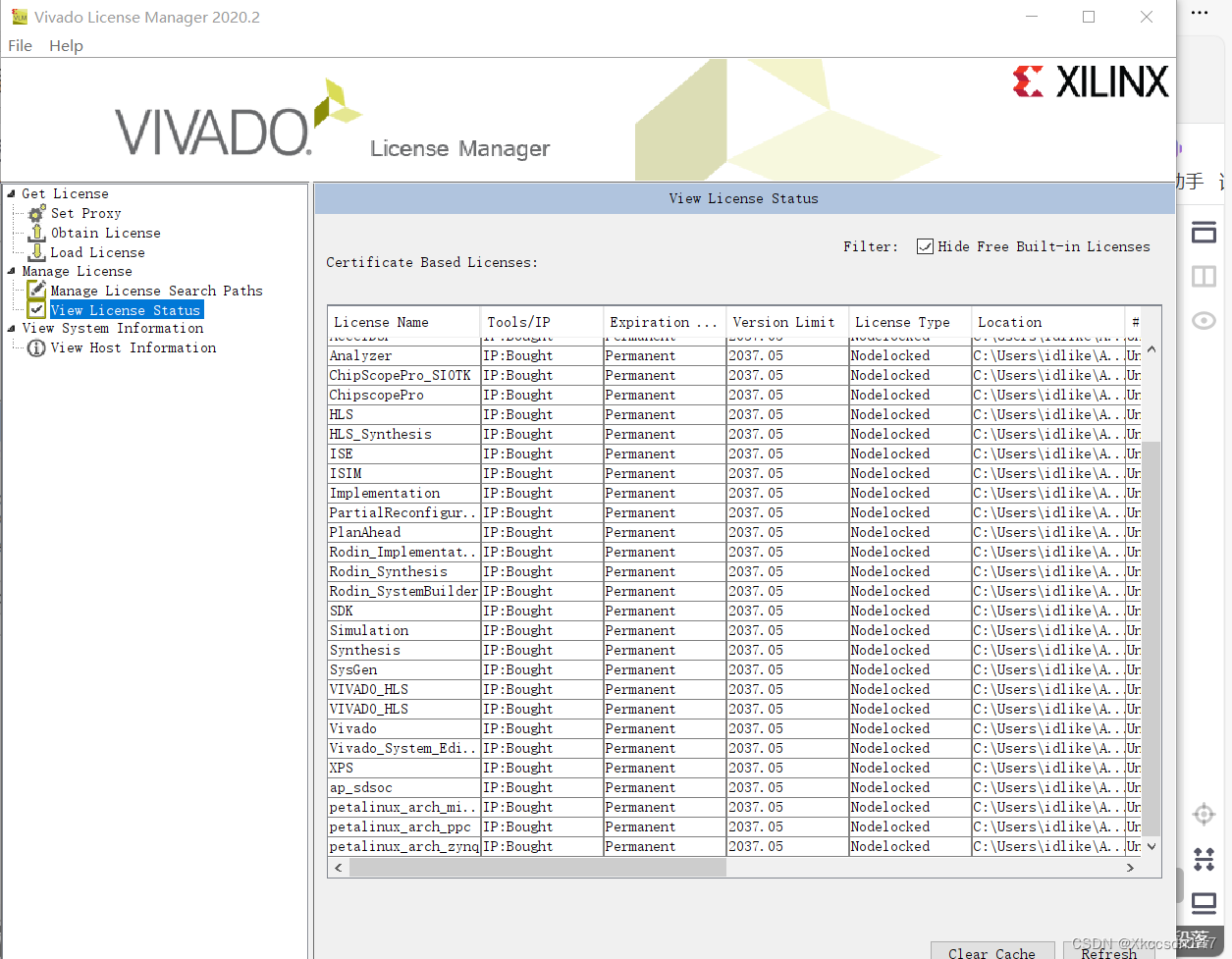Toggle Hide Free Built-in Licenses checkbox
Screen dimensions: 1232x959
[925, 246]
